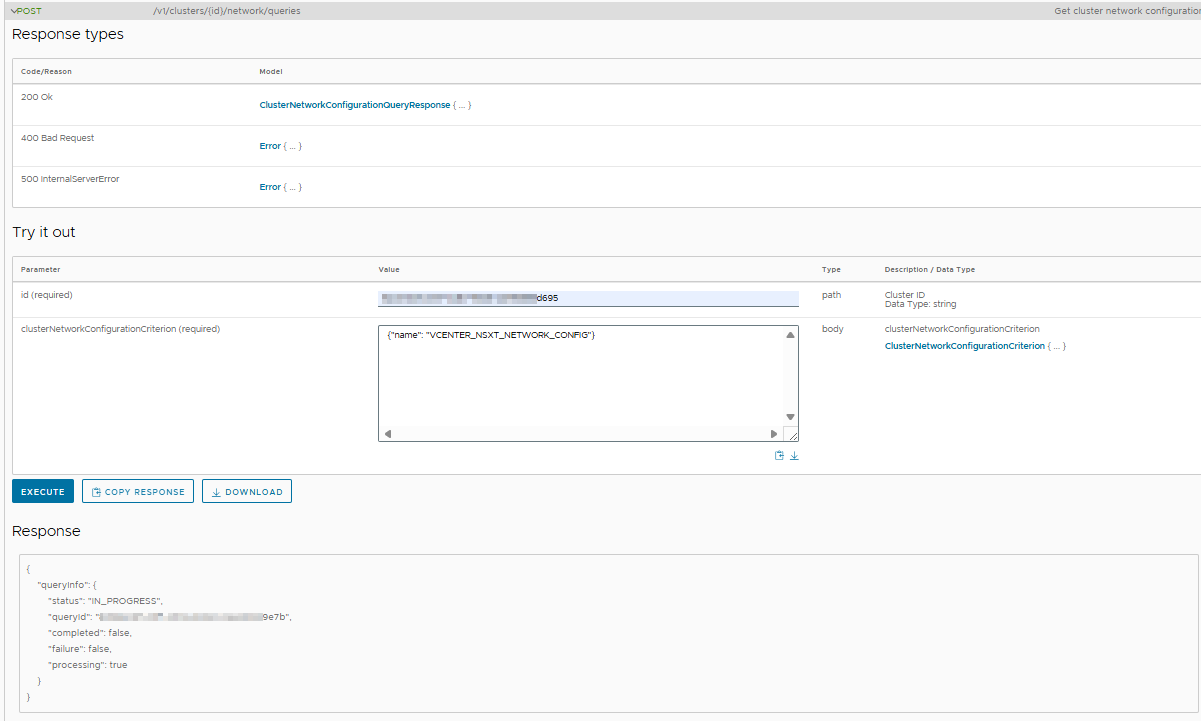Expand the ClusterNetworkConfigurationCriterion model link
This screenshot has height=721, width=1201.
pyautogui.click(x=964, y=346)
